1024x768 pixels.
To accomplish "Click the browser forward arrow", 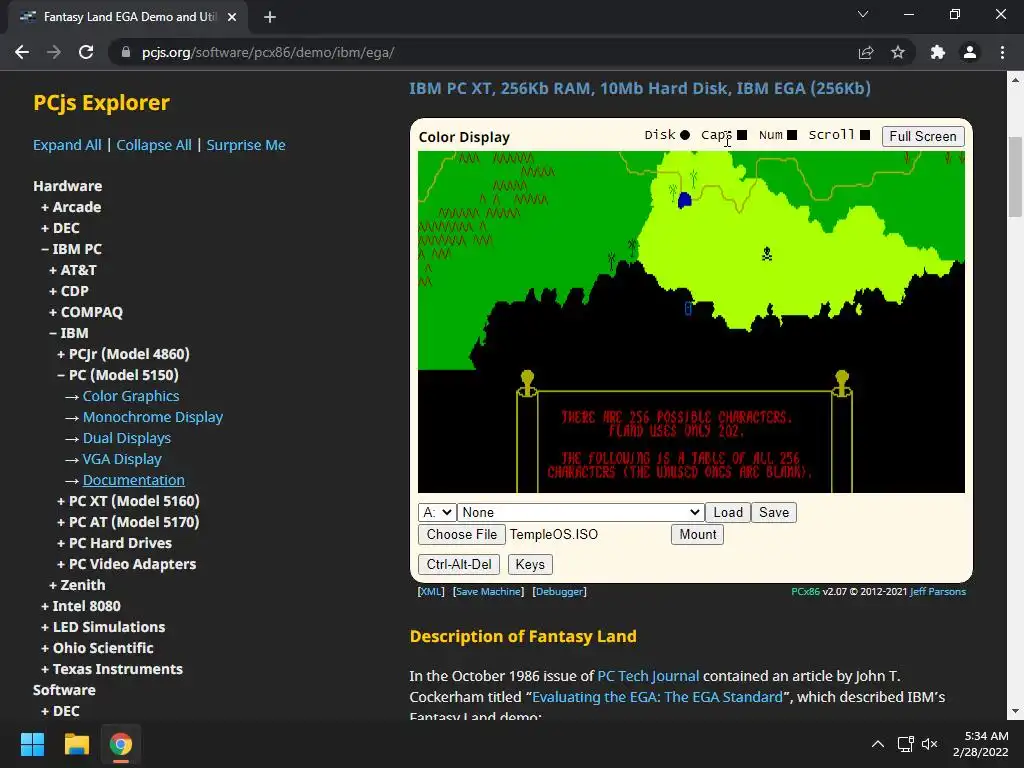I will (54, 52).
